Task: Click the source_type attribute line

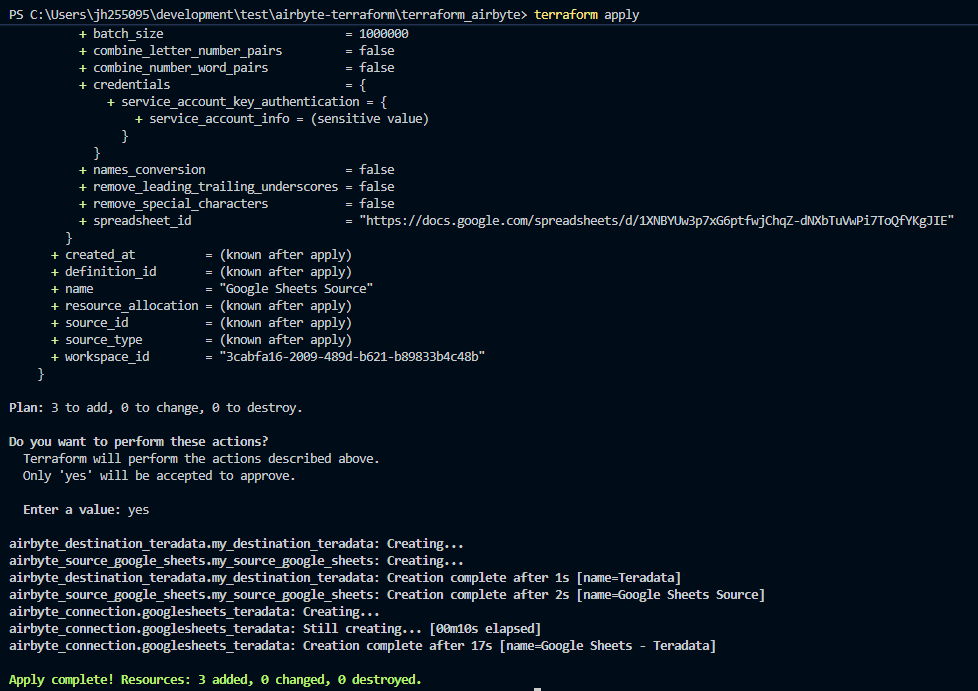Action: (201, 340)
